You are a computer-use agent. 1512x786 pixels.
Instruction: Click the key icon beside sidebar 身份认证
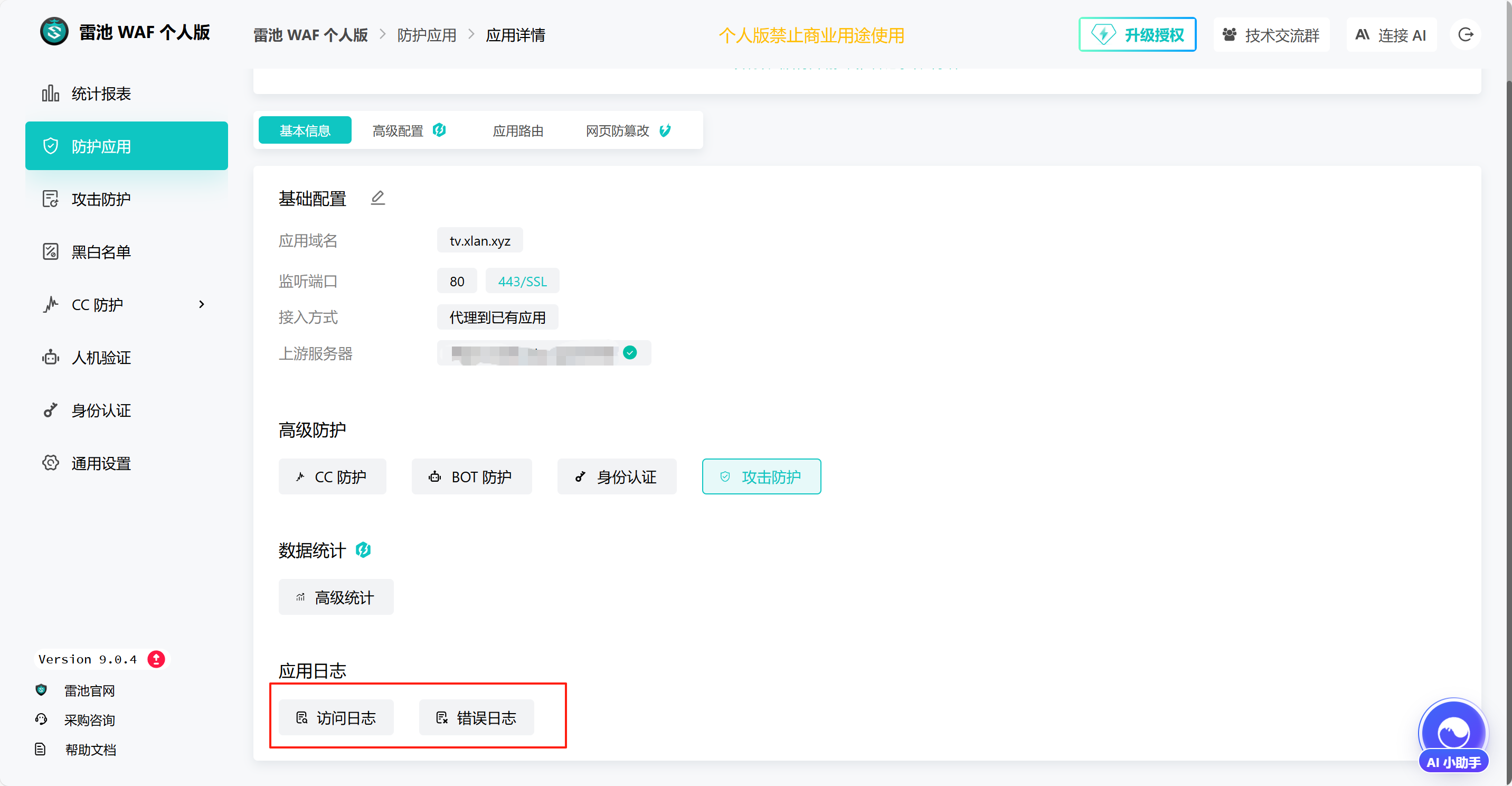[x=51, y=410]
